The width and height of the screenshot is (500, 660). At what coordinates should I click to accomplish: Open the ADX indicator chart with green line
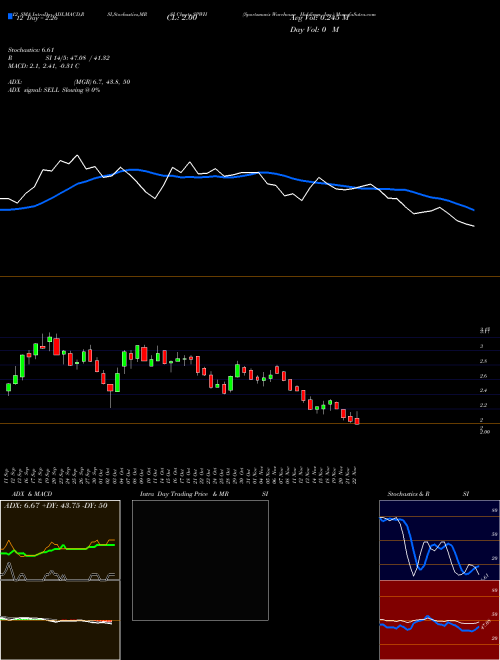pyautogui.click(x=60, y=540)
